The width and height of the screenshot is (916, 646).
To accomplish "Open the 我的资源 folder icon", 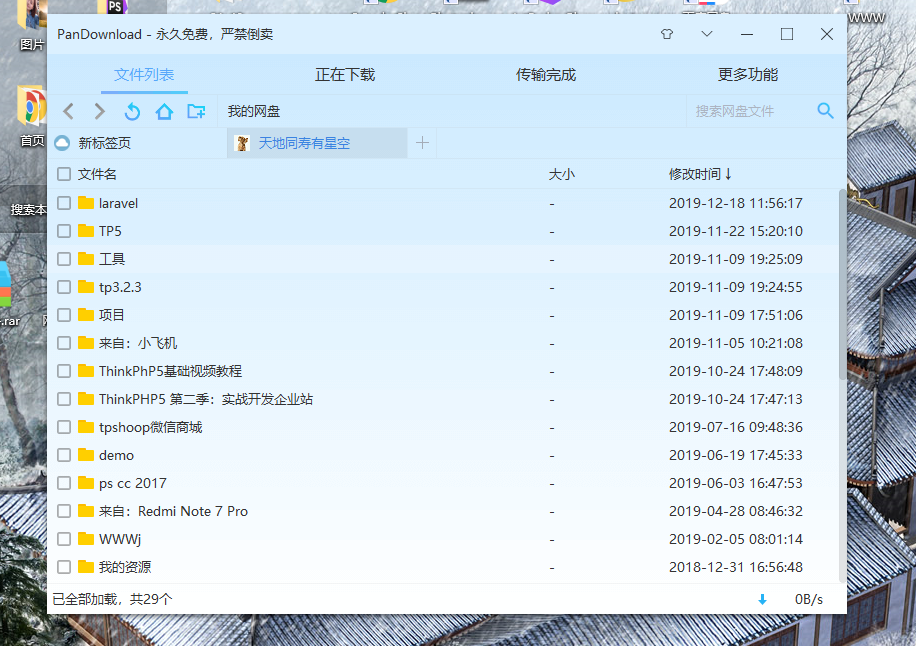I will (86, 567).
